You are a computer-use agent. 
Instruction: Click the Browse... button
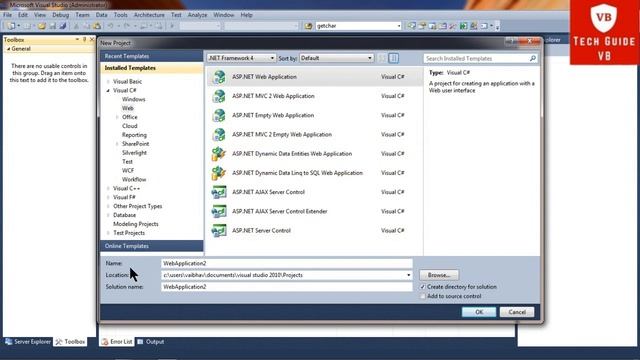439,275
